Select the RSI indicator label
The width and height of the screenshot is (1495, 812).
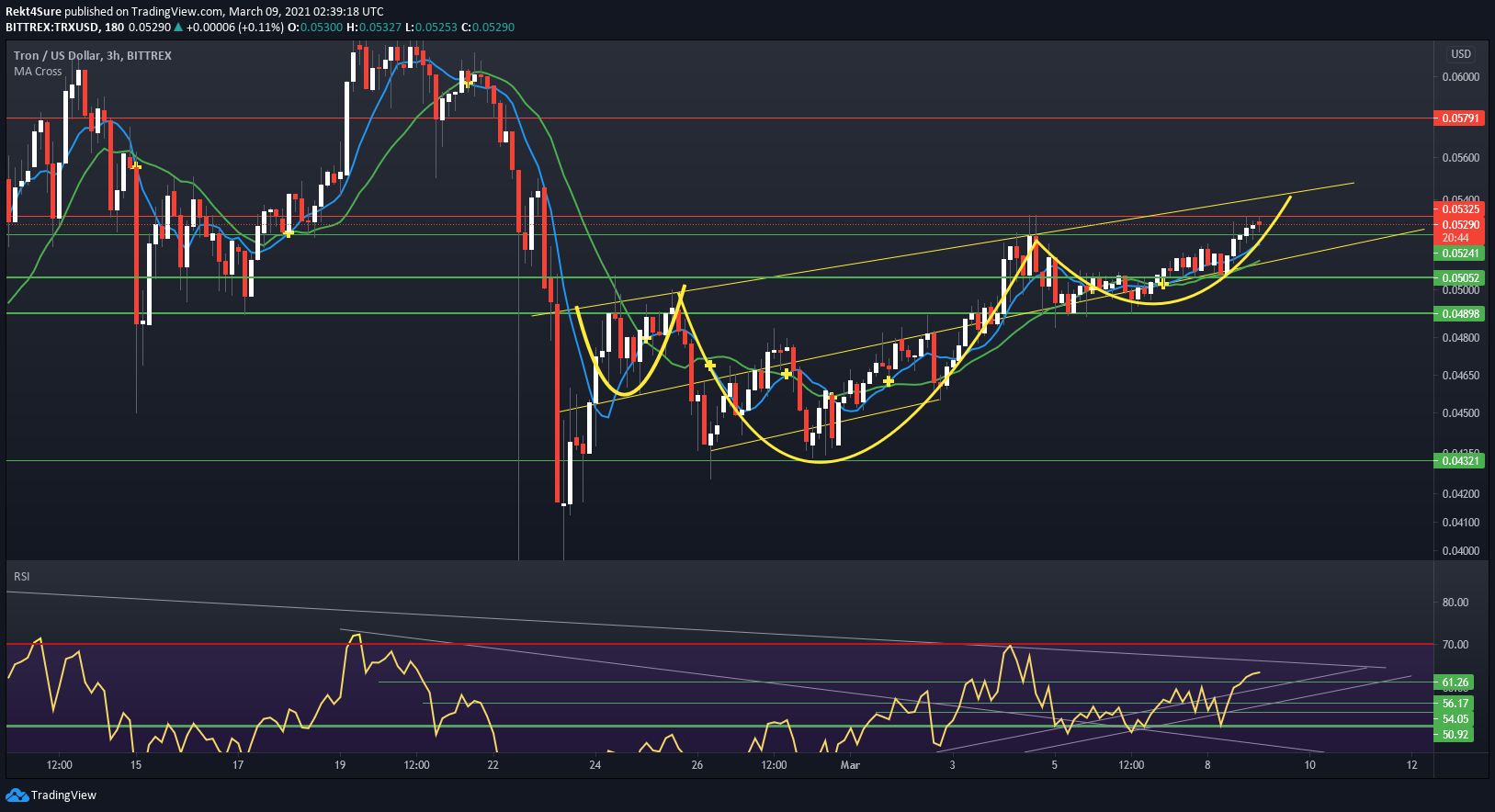[x=21, y=576]
